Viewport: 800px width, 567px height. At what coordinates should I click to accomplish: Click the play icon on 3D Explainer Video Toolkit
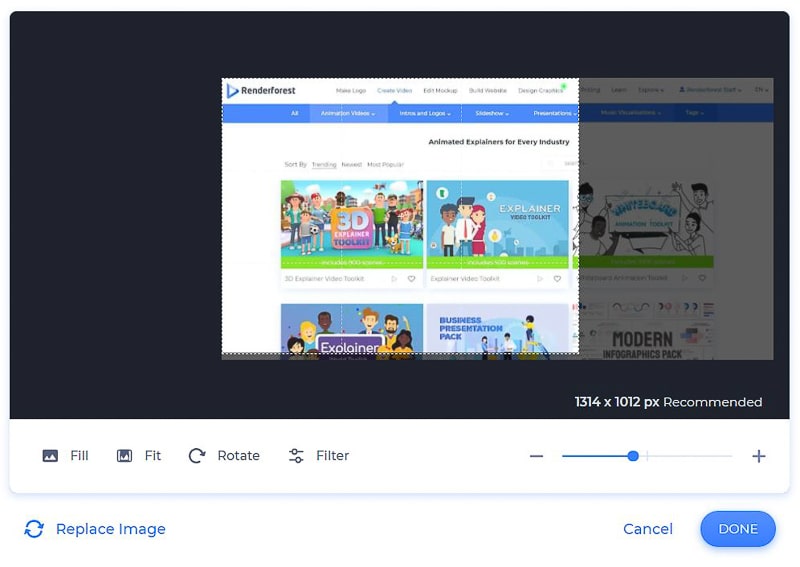coord(394,279)
